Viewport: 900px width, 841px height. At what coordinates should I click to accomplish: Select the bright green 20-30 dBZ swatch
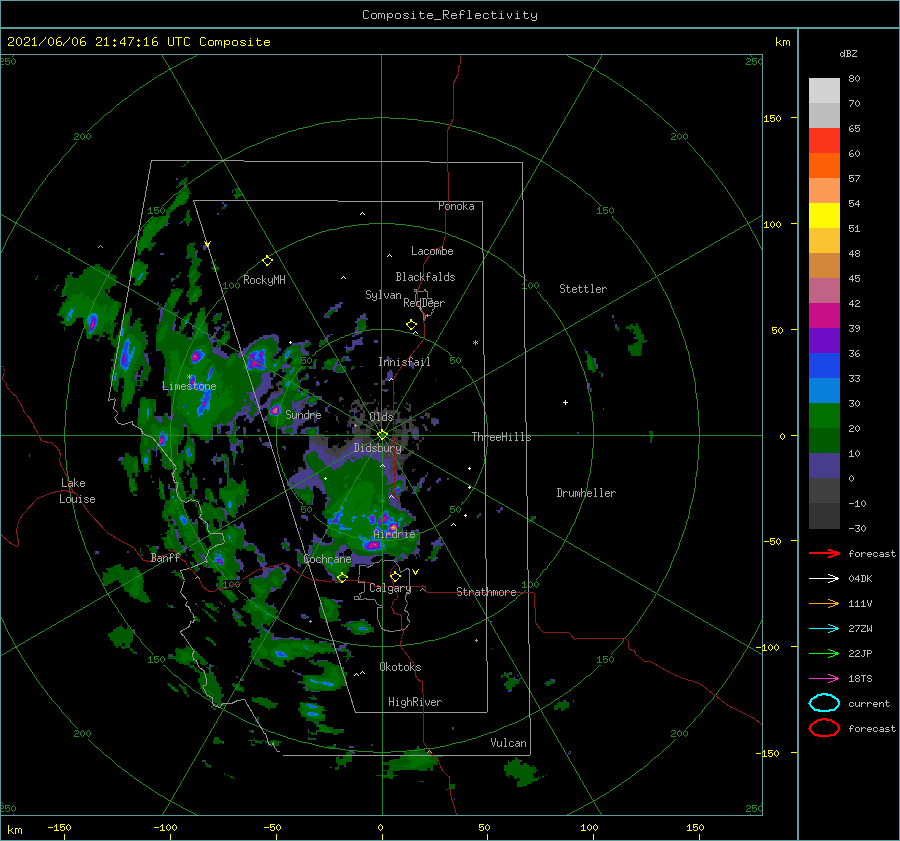tap(824, 416)
